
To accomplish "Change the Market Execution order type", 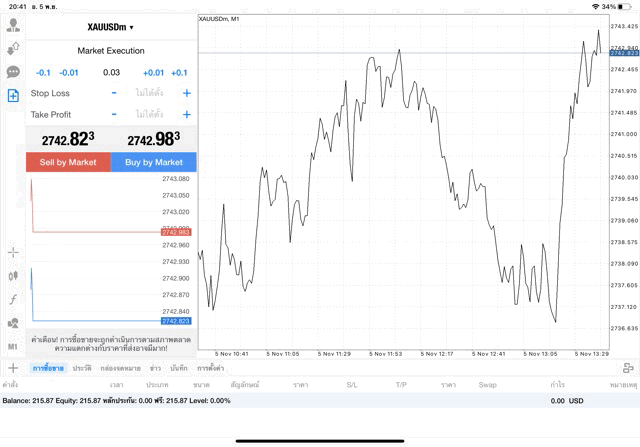I will (x=111, y=50).
